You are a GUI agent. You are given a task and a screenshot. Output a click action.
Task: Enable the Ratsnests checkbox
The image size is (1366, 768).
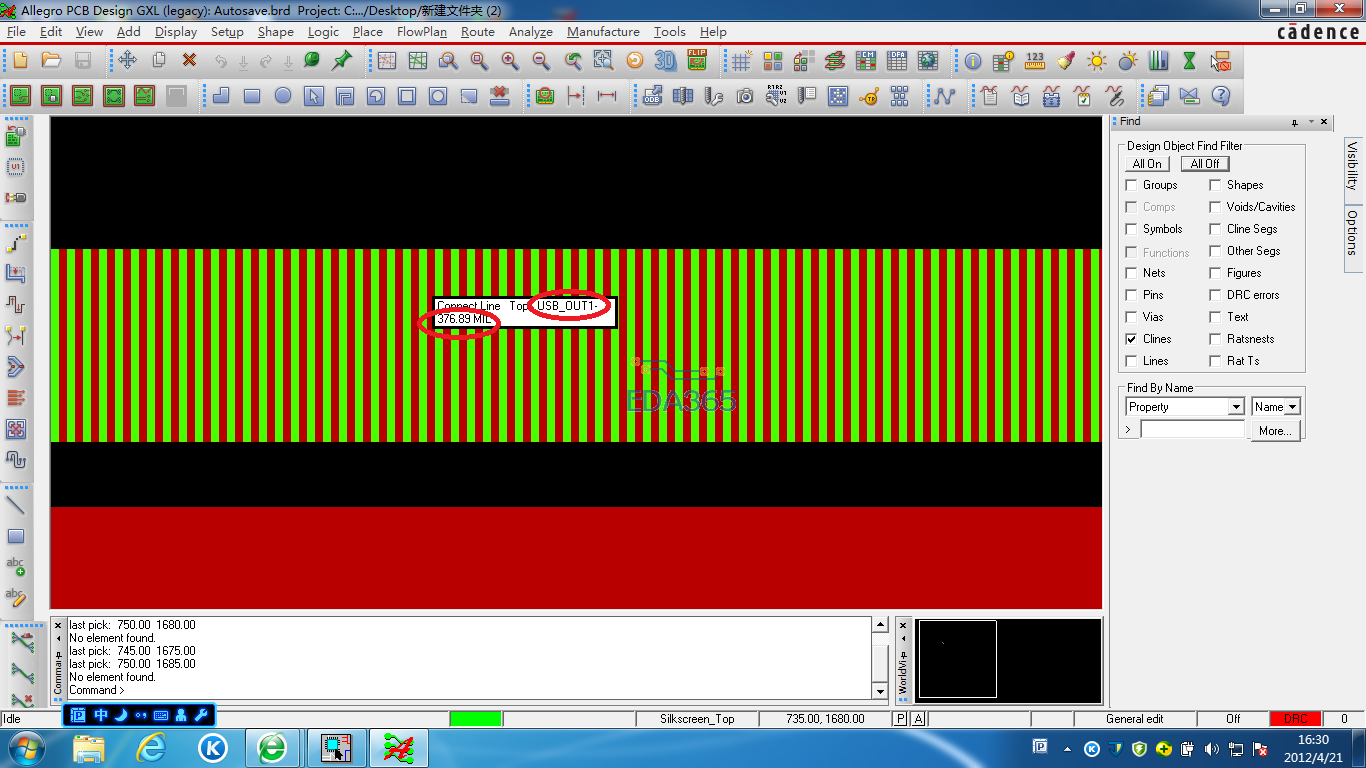(x=1215, y=339)
